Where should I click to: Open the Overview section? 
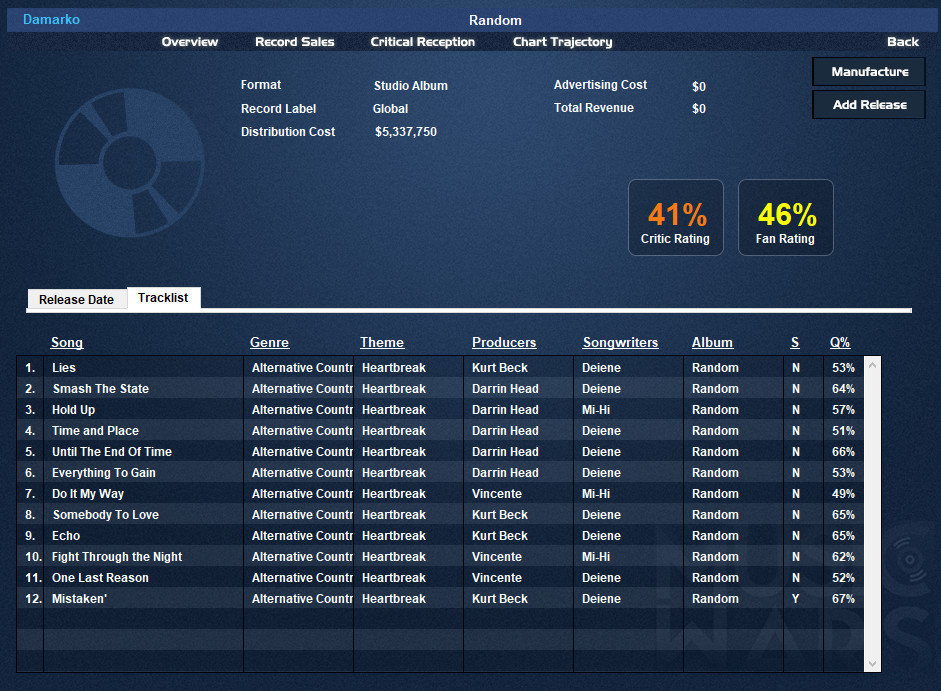point(190,42)
